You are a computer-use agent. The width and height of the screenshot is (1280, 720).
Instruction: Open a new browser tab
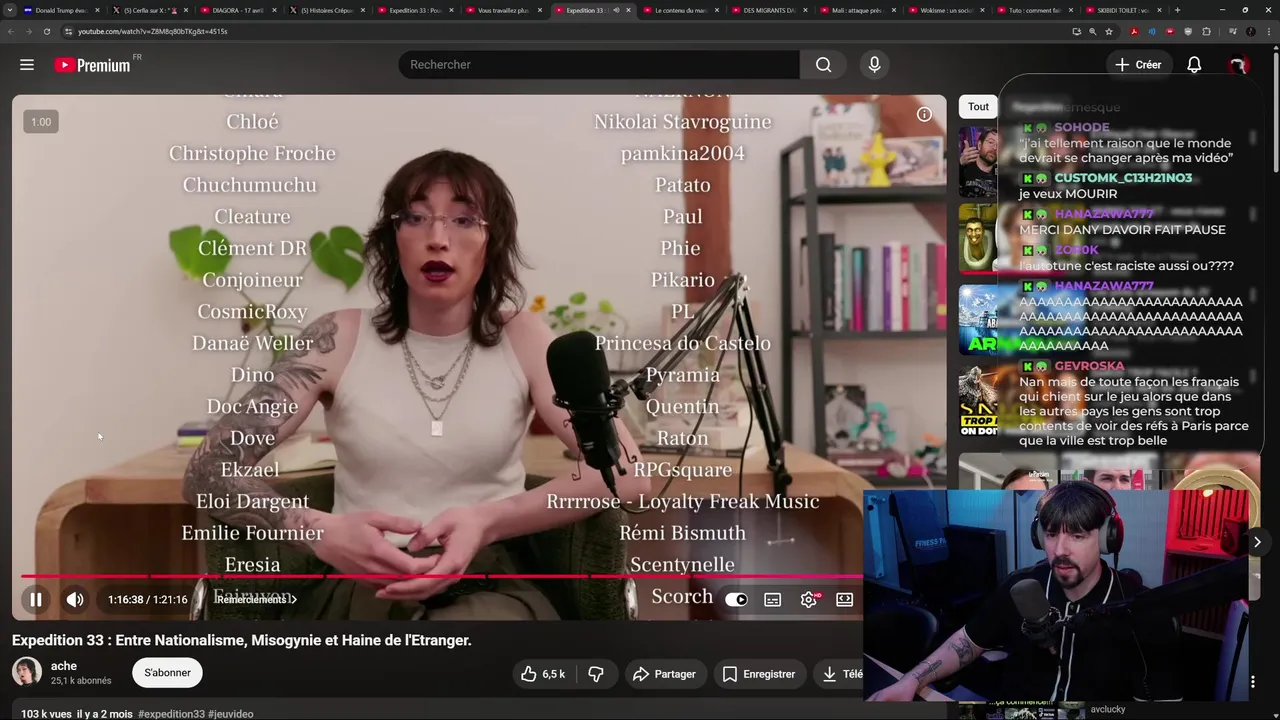click(x=1177, y=10)
